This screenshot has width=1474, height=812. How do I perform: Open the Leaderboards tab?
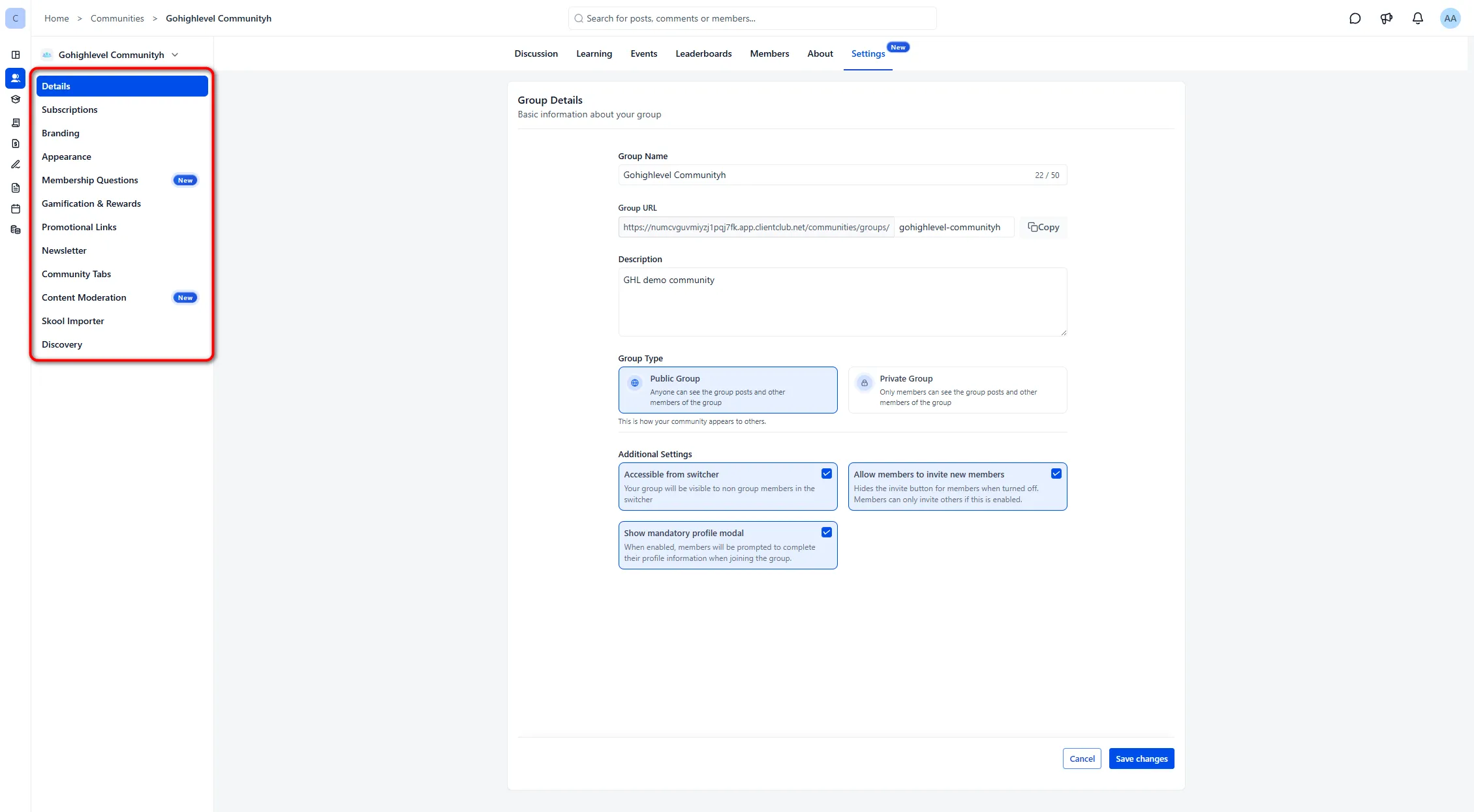coord(703,53)
